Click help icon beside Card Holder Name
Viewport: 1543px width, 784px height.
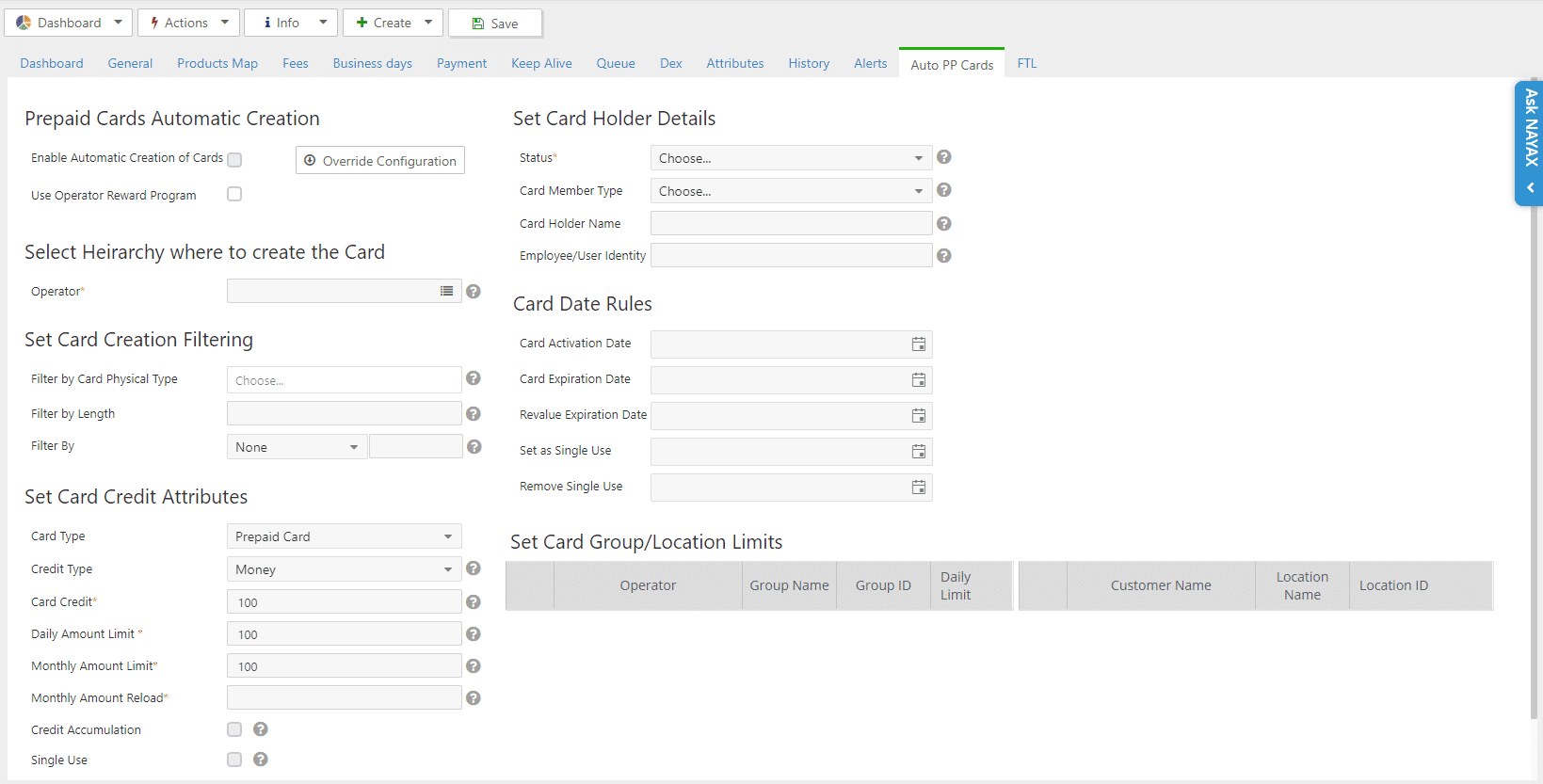[x=944, y=224]
